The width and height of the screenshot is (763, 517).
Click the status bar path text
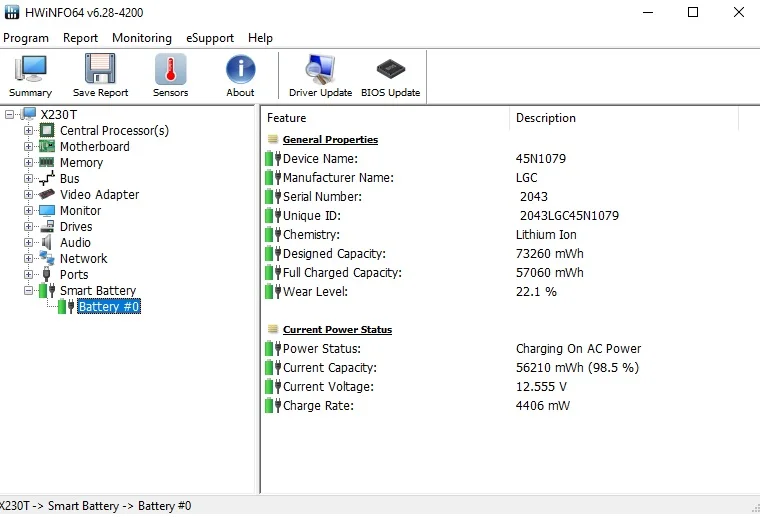[x=95, y=506]
